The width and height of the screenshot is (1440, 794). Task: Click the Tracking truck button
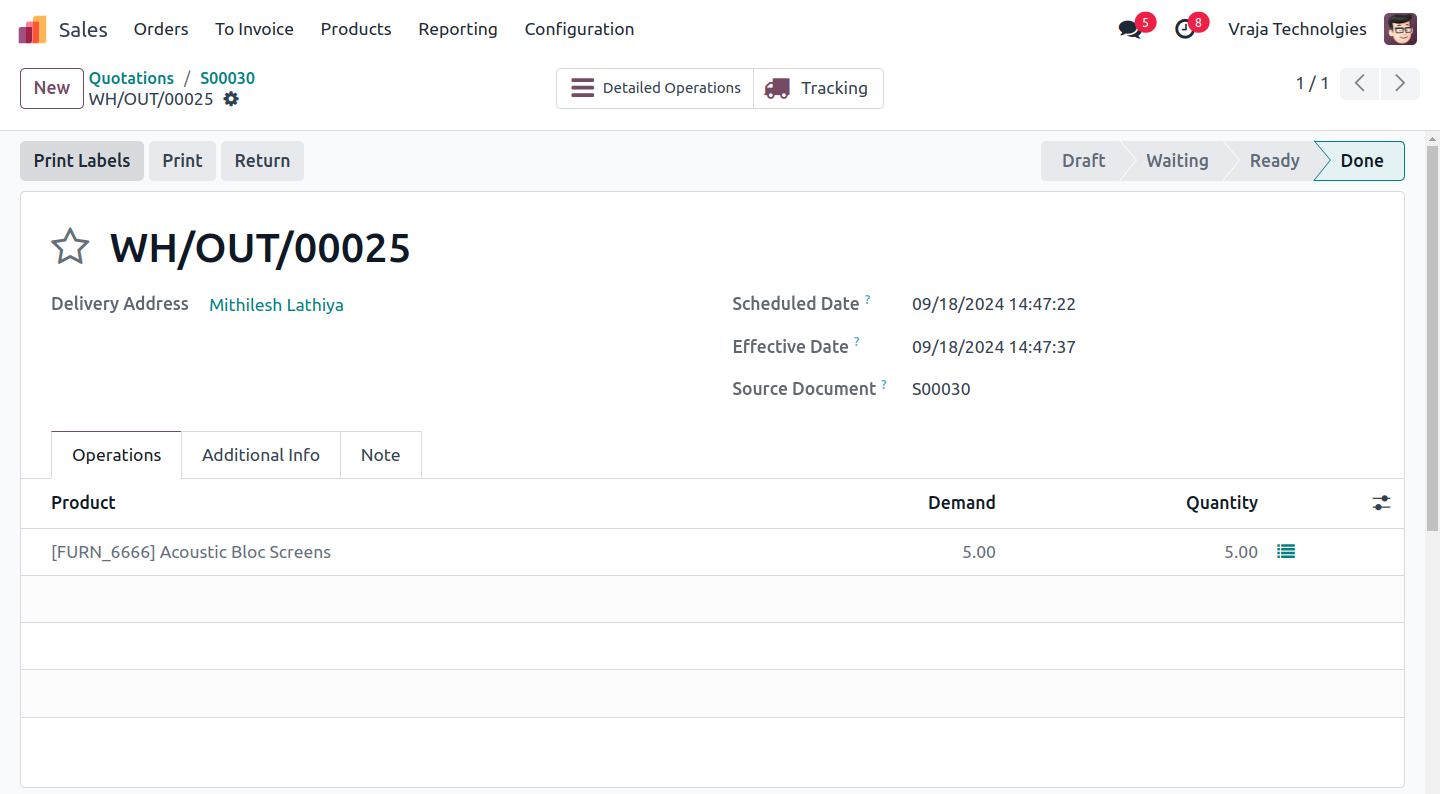pyautogui.click(x=818, y=88)
